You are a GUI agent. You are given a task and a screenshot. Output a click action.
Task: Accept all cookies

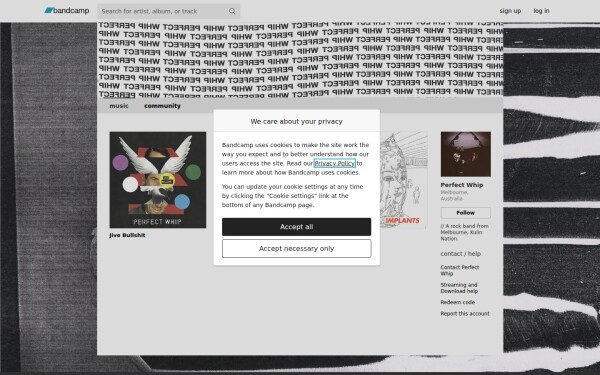[x=297, y=227]
